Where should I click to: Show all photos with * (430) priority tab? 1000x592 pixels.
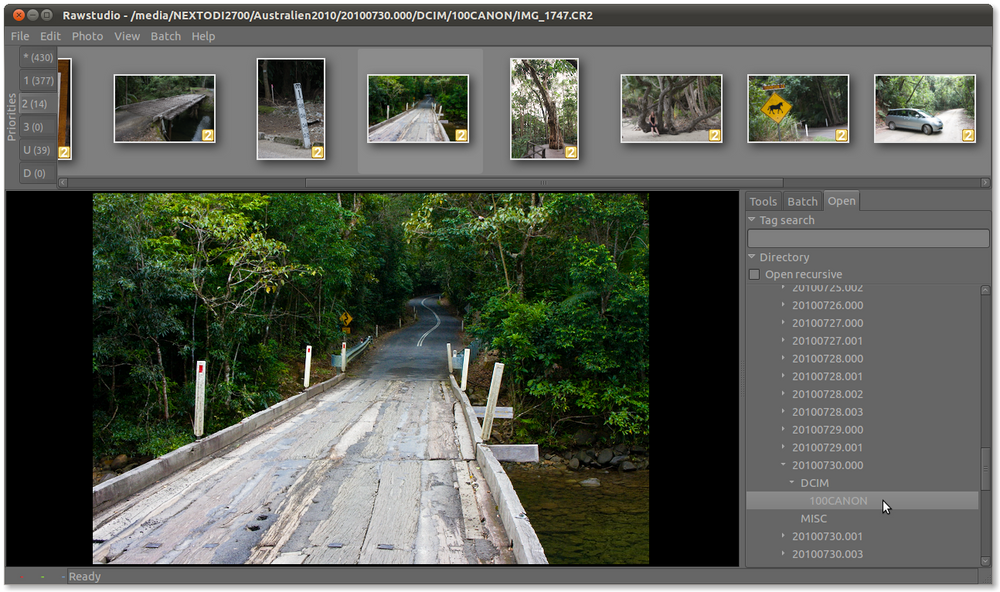tap(38, 57)
